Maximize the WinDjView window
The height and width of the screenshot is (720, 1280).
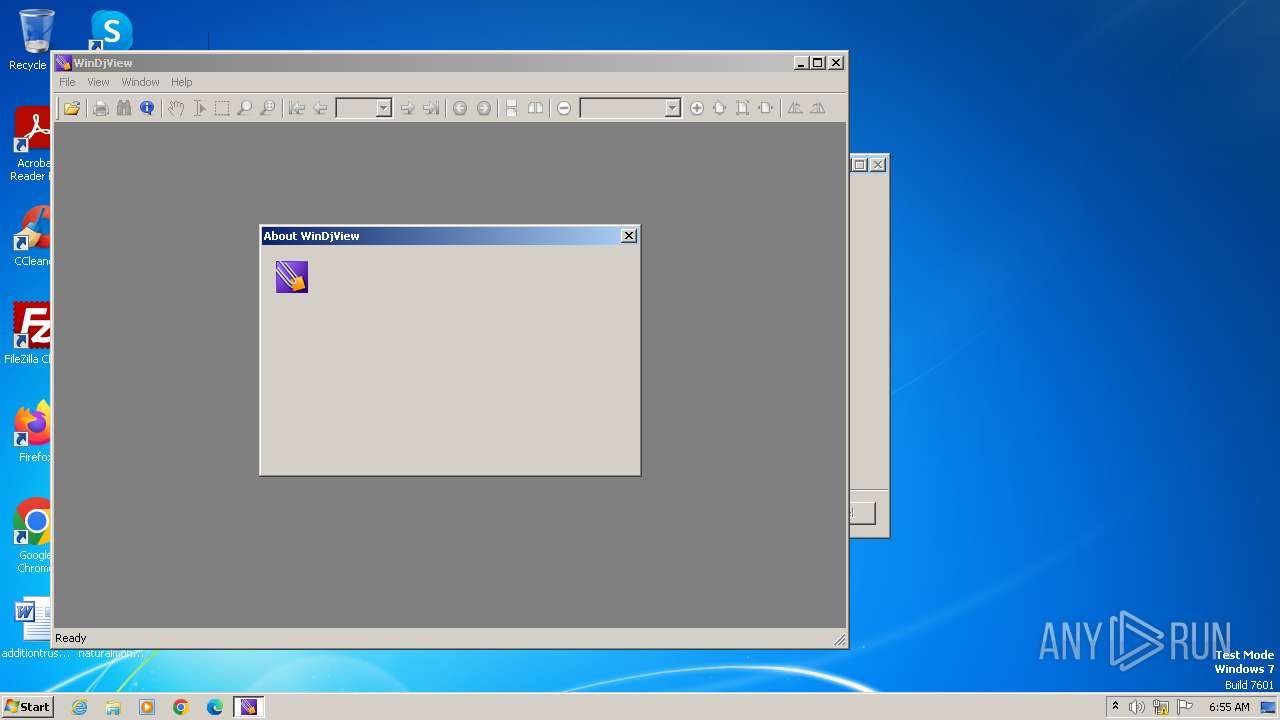pos(817,63)
